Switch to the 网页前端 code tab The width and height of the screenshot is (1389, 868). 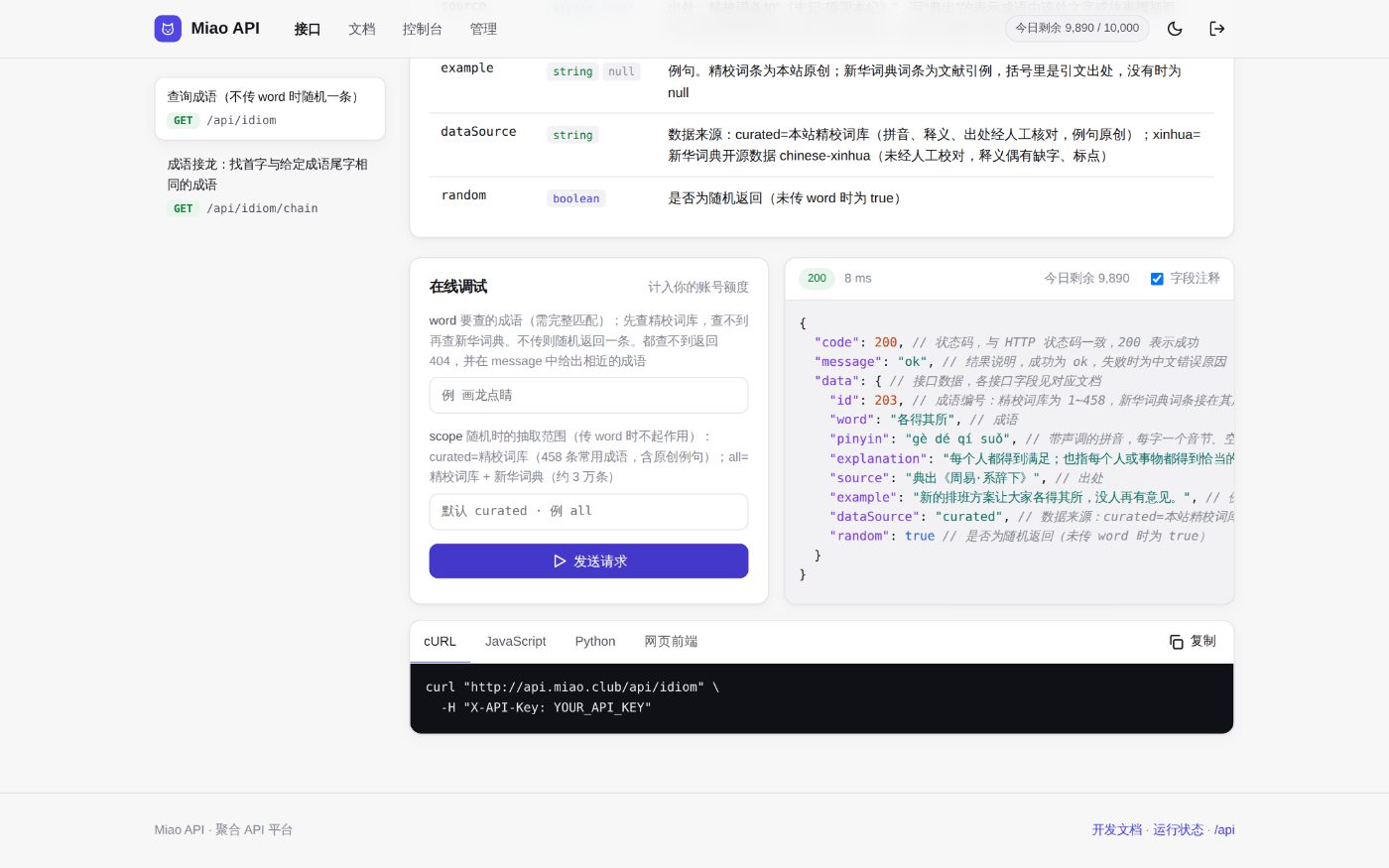click(x=671, y=642)
